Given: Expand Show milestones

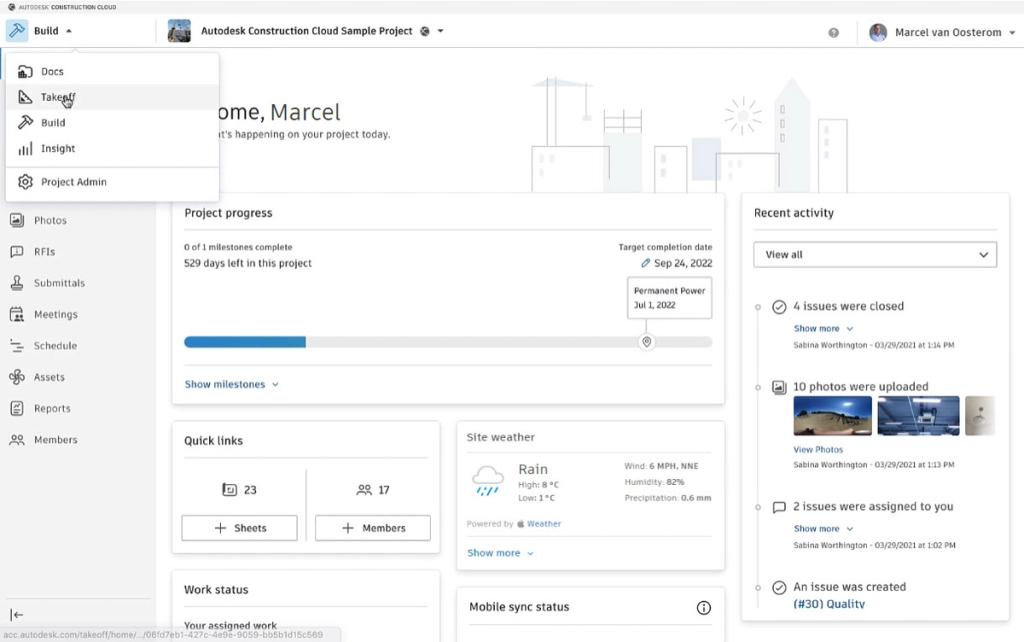Looking at the screenshot, I should click(231, 384).
